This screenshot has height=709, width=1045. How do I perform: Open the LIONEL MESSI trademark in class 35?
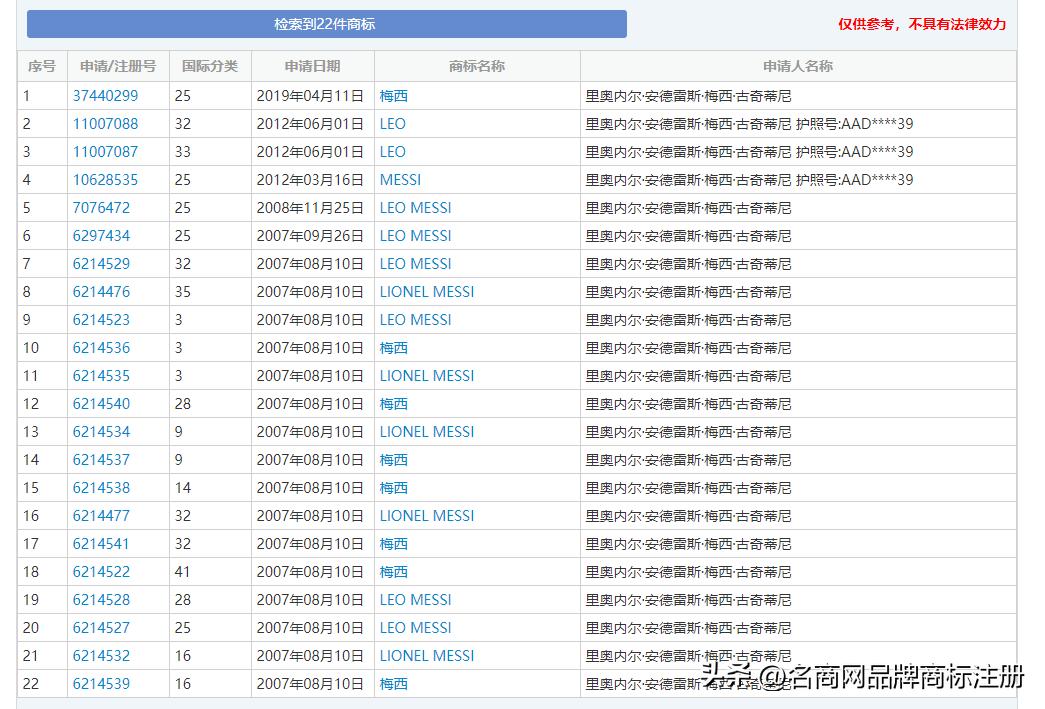point(426,292)
